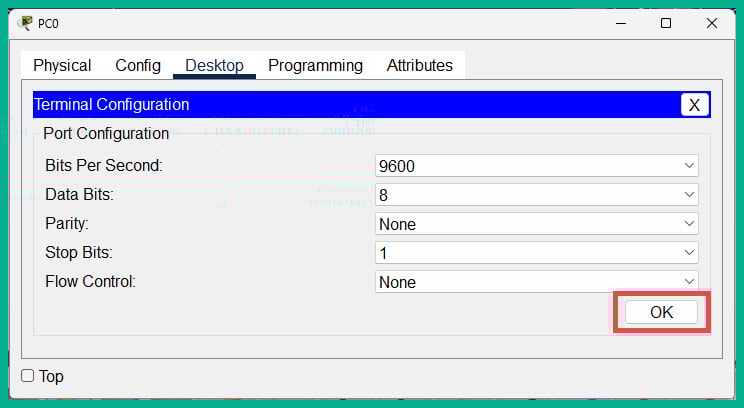Open the Bits Per Second dropdown
The height and width of the screenshot is (408, 744).
click(536, 166)
